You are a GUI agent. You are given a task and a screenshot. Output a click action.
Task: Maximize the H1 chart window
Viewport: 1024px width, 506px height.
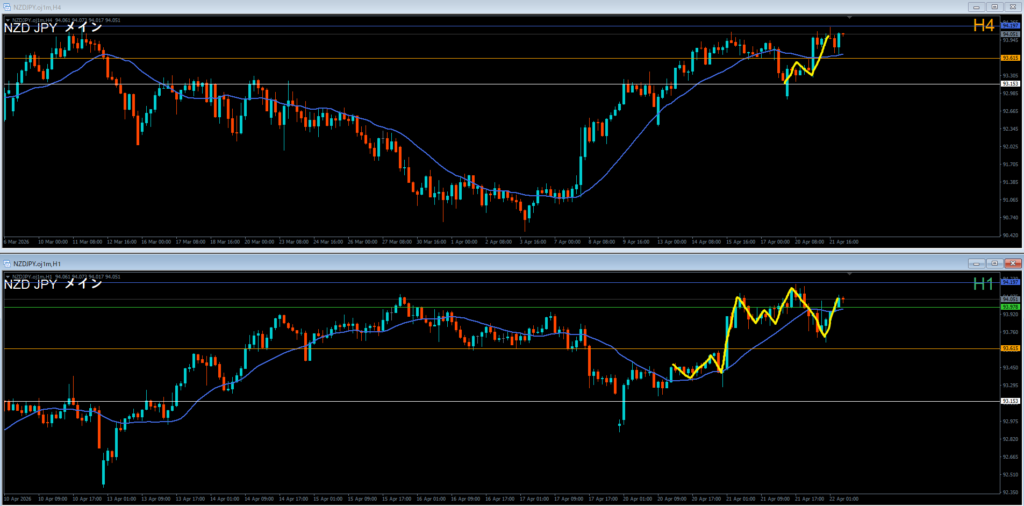point(994,262)
